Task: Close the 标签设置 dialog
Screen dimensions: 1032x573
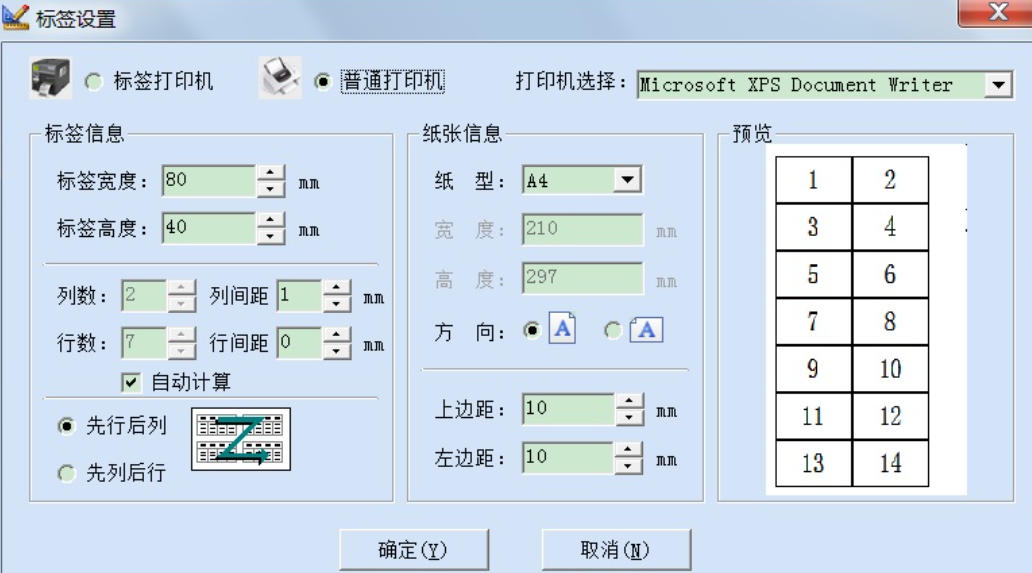Action: coord(997,12)
